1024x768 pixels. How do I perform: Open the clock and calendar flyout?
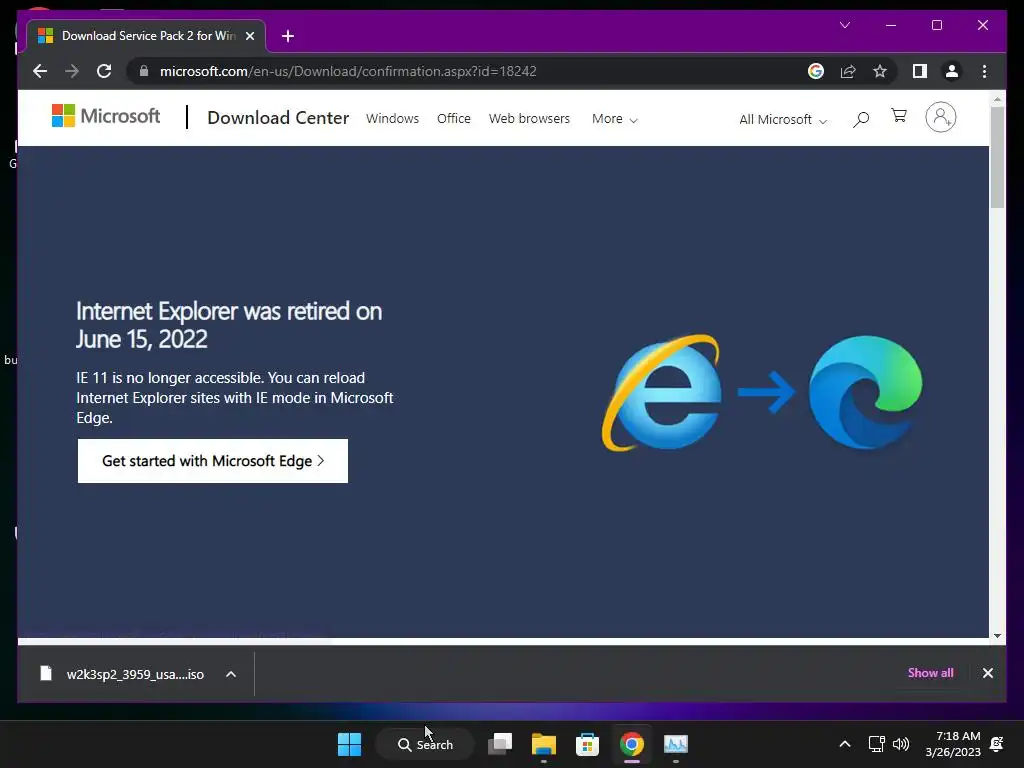(953, 744)
